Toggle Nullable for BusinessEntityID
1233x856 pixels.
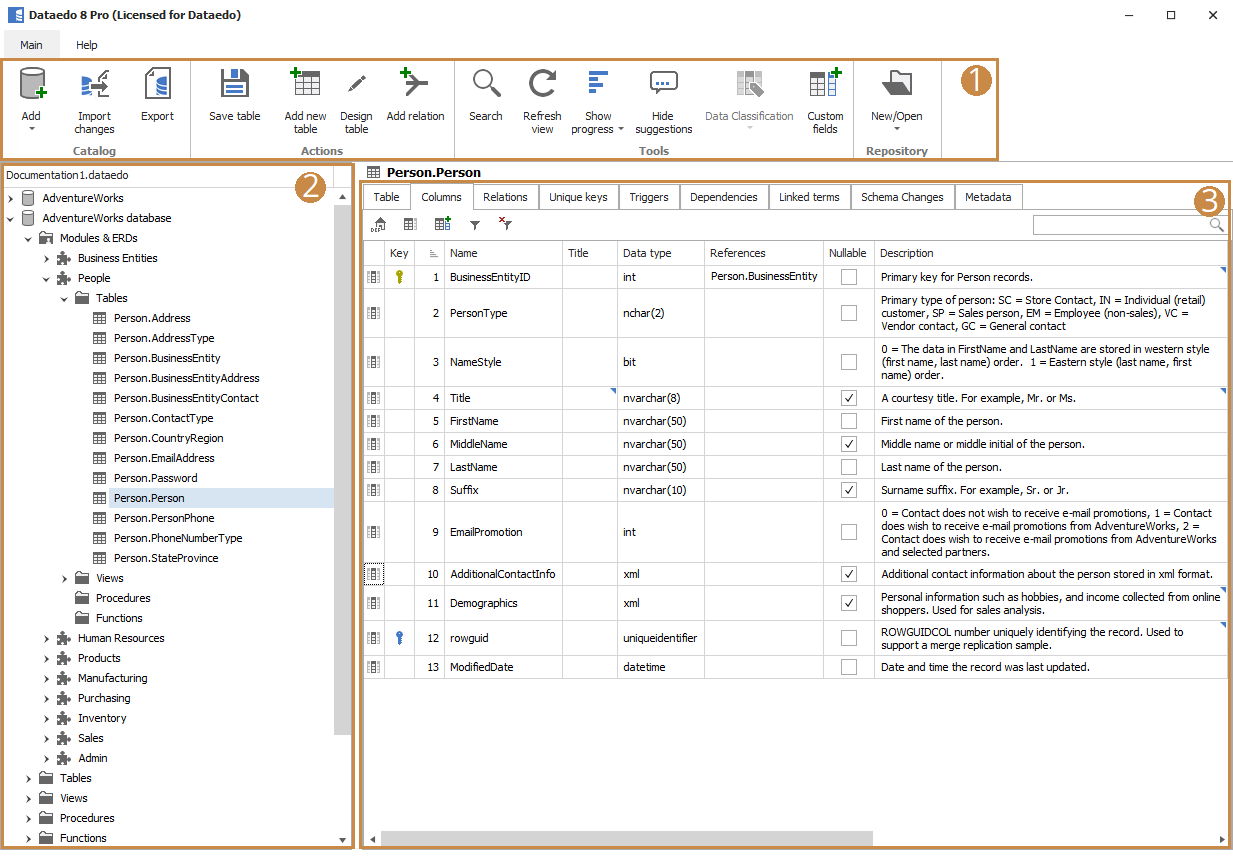point(849,277)
